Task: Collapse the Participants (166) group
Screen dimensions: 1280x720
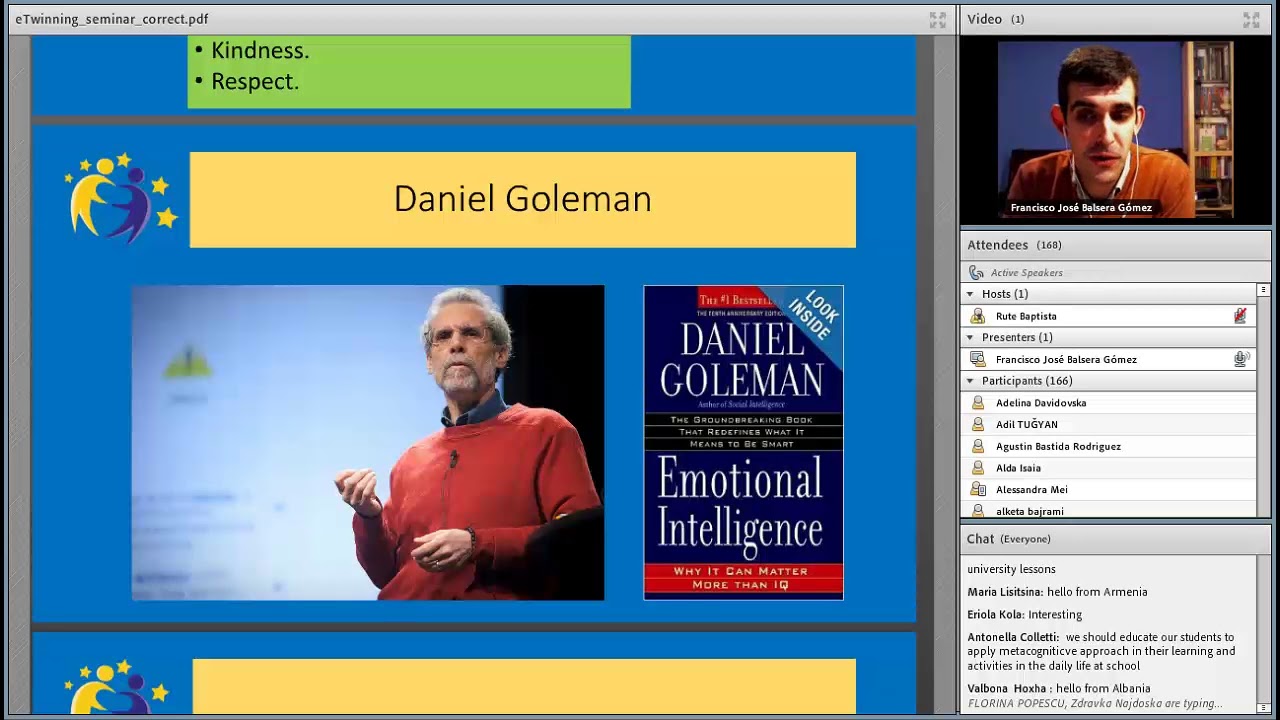Action: click(970, 381)
